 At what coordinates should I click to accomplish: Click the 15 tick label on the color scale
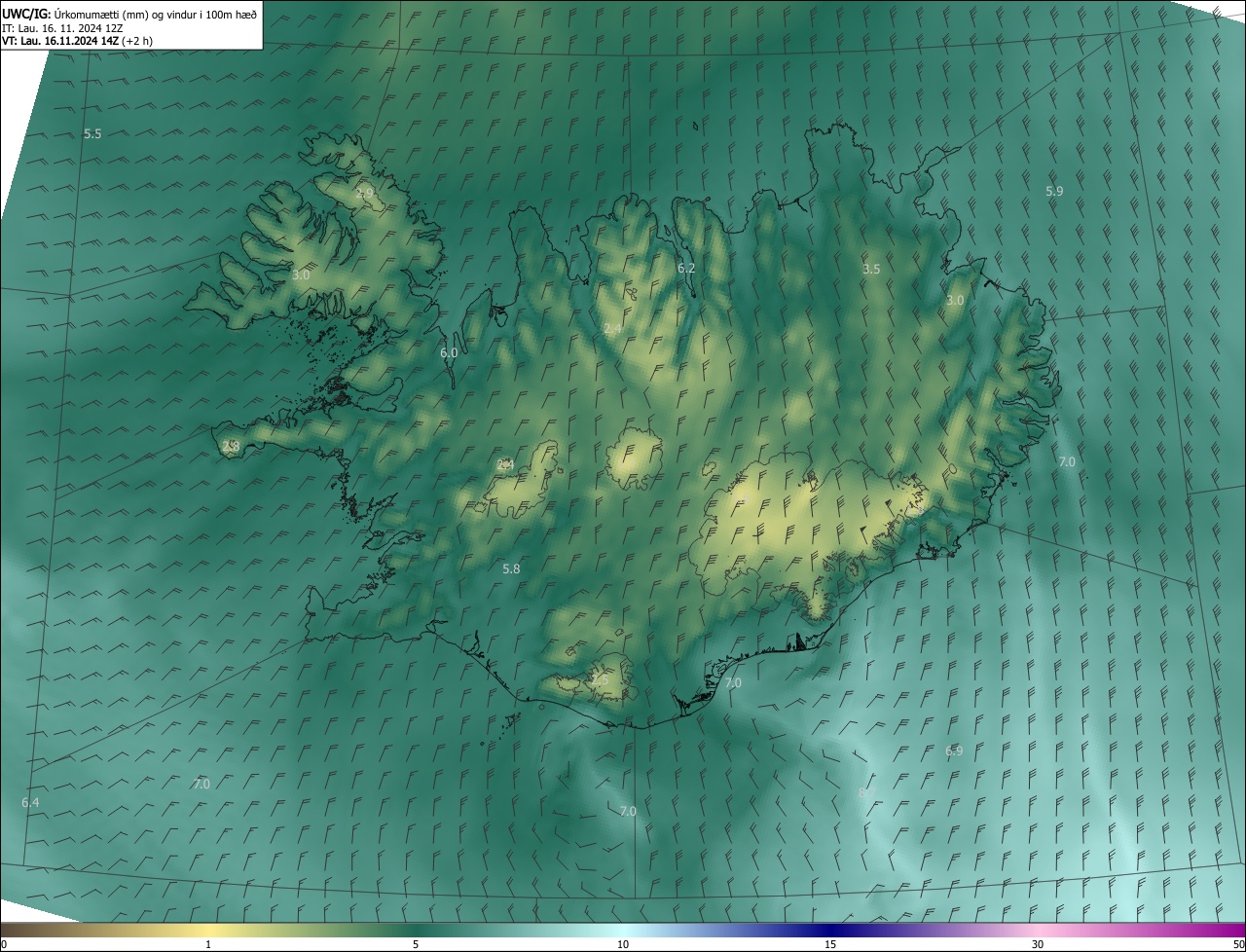point(830,944)
